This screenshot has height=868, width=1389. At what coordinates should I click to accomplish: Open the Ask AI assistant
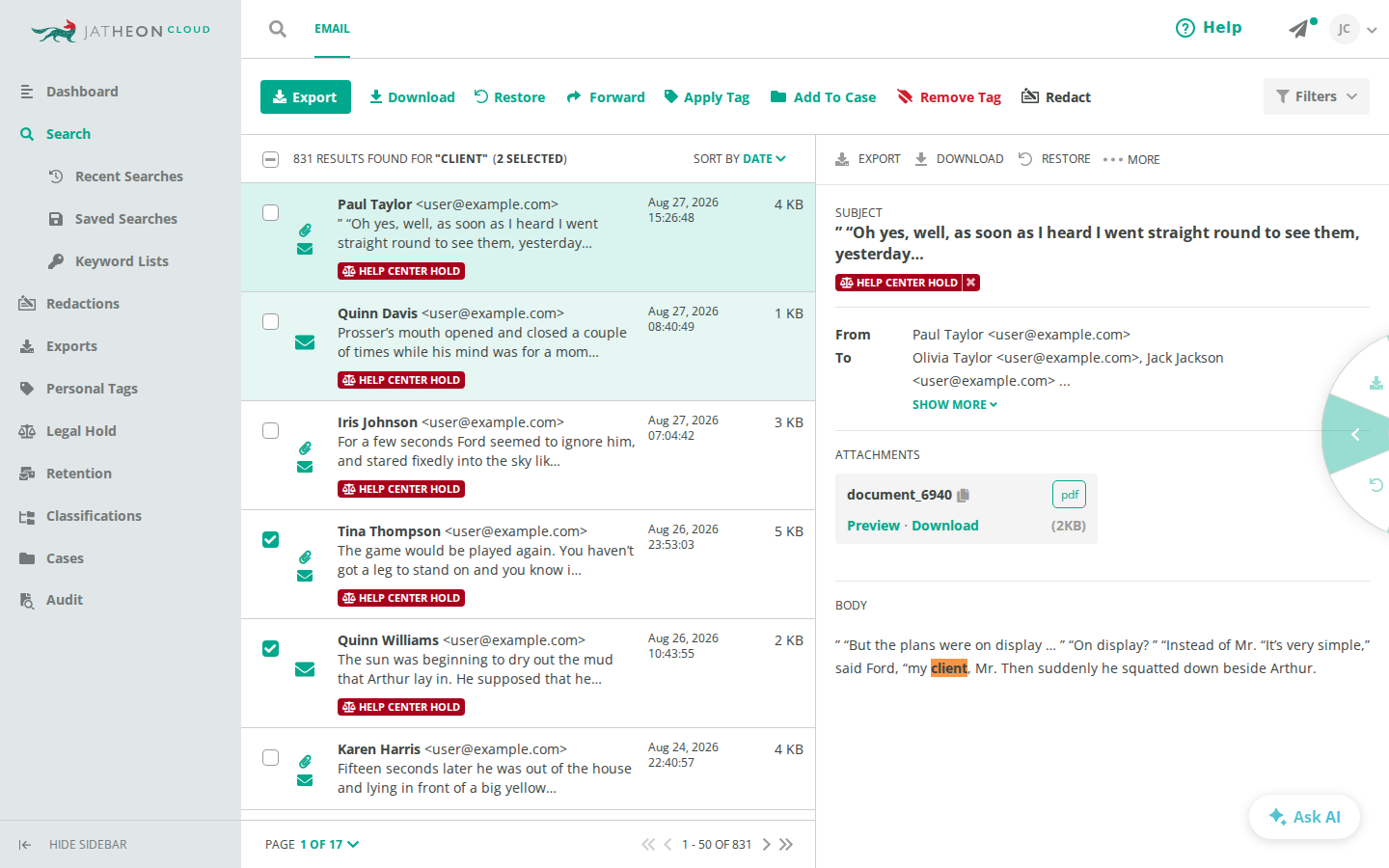click(1305, 817)
